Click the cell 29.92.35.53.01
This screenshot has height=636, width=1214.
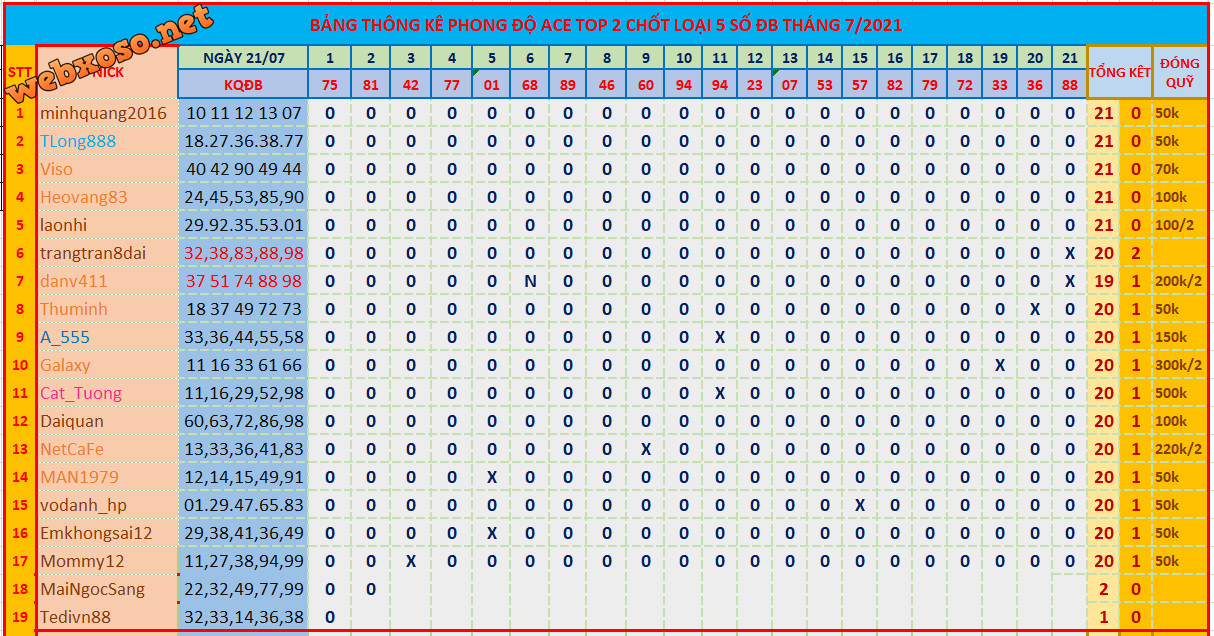pos(243,225)
